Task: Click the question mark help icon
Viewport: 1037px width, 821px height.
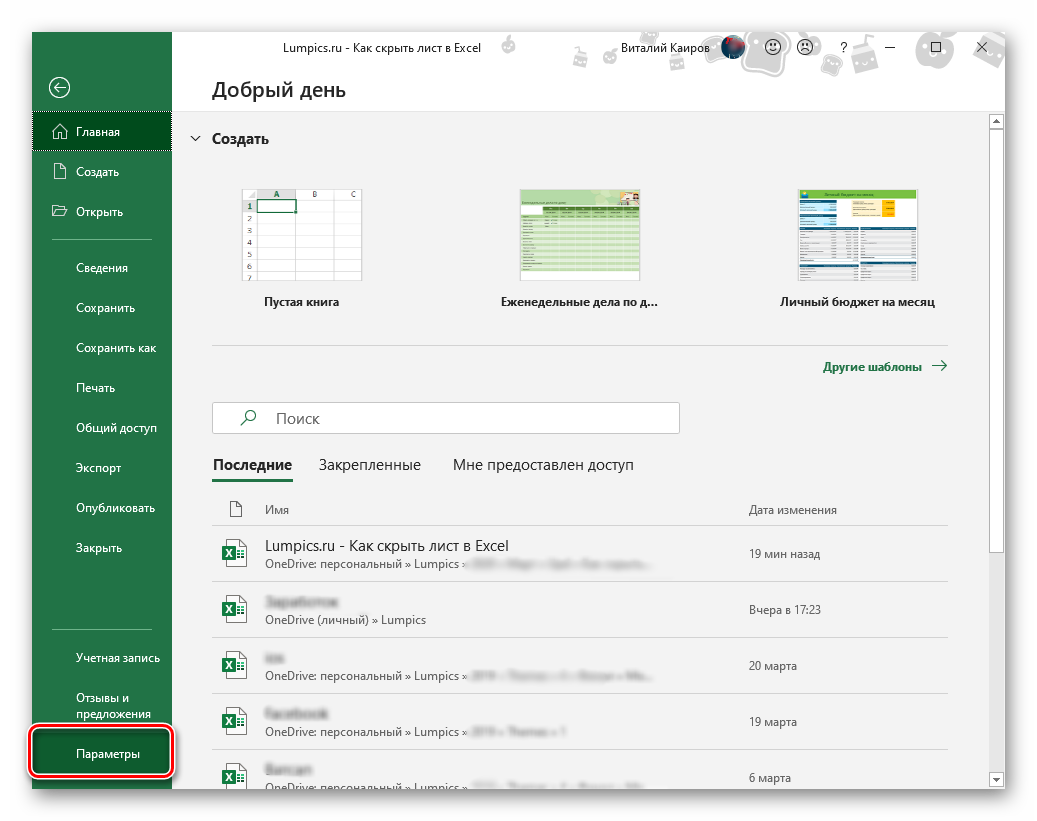Action: click(843, 47)
